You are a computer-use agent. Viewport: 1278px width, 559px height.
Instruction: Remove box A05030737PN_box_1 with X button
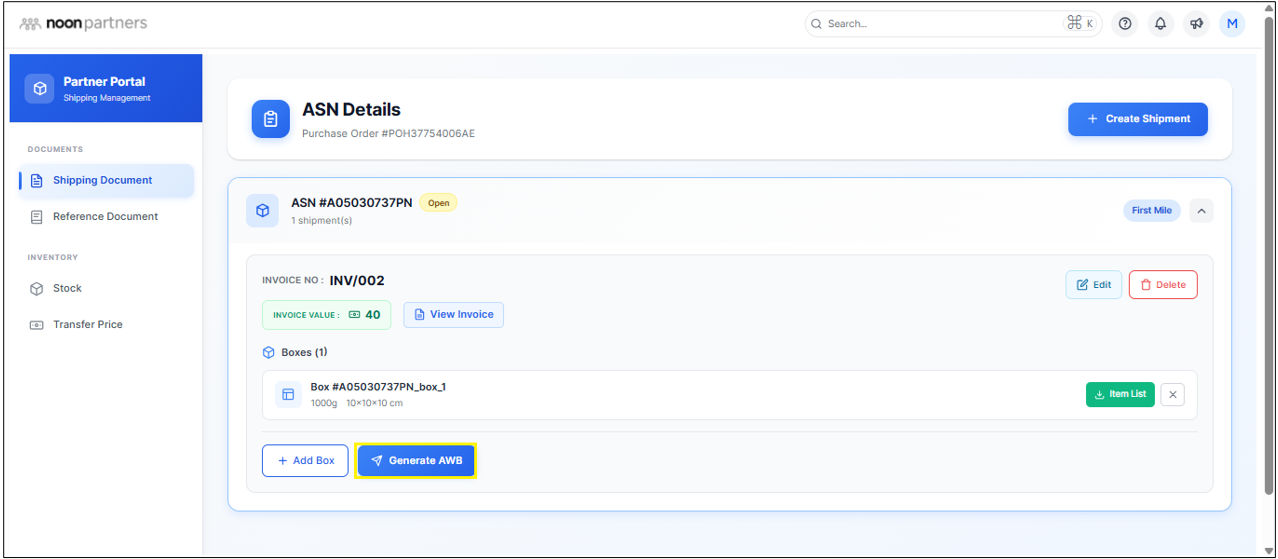[1173, 395]
